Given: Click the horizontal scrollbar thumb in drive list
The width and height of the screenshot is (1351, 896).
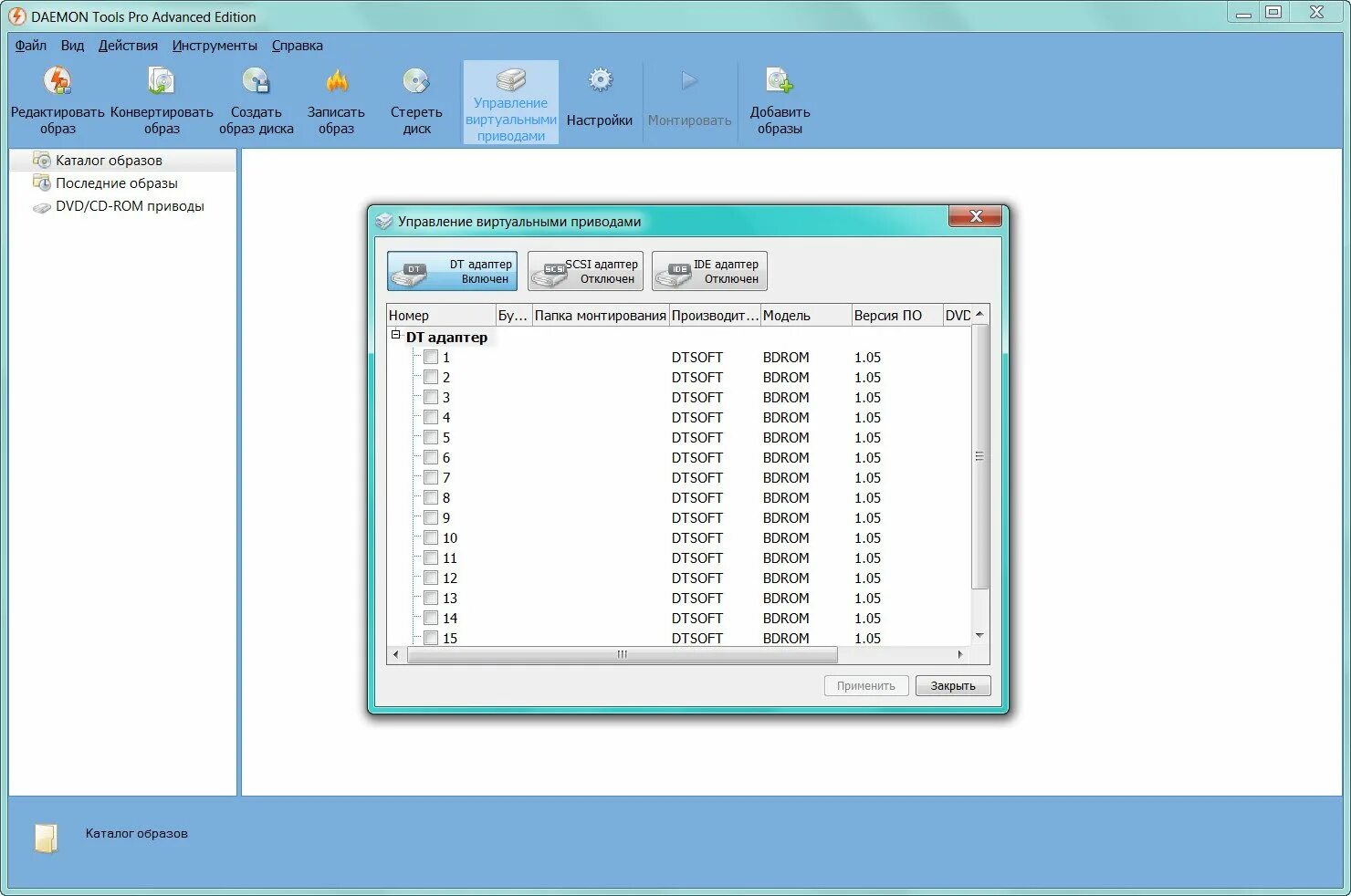Looking at the screenshot, I should (x=622, y=654).
